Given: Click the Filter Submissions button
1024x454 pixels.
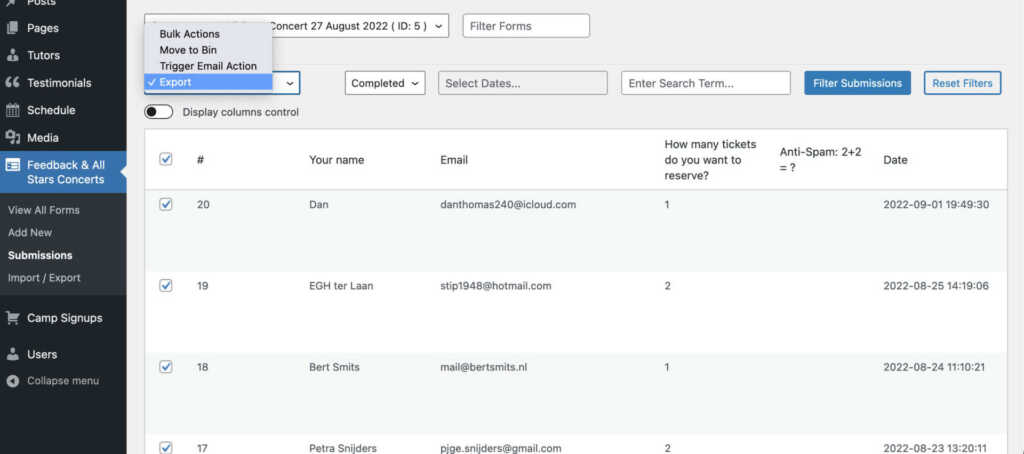Looking at the screenshot, I should pos(857,83).
